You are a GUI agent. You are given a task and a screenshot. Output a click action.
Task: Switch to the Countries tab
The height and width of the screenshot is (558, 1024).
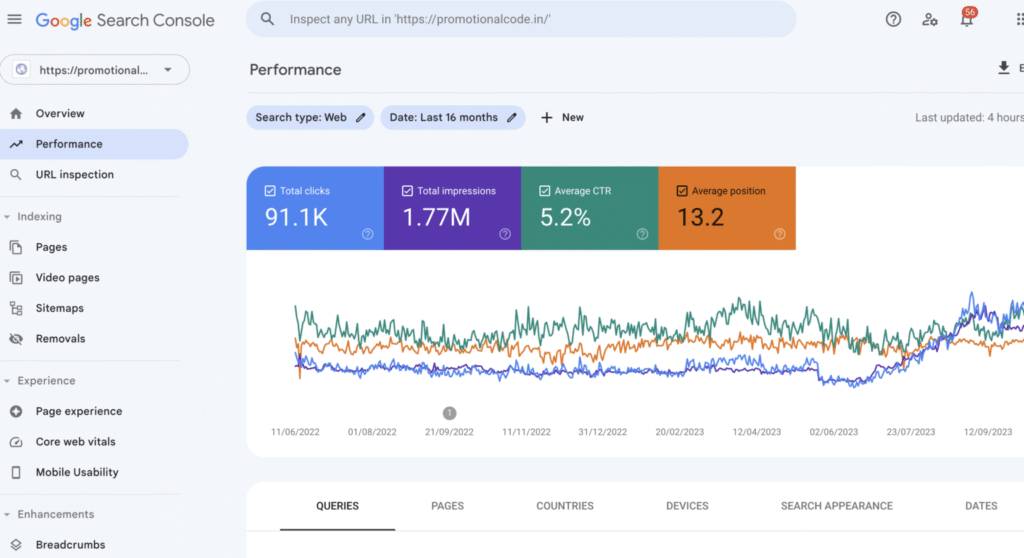(x=565, y=506)
